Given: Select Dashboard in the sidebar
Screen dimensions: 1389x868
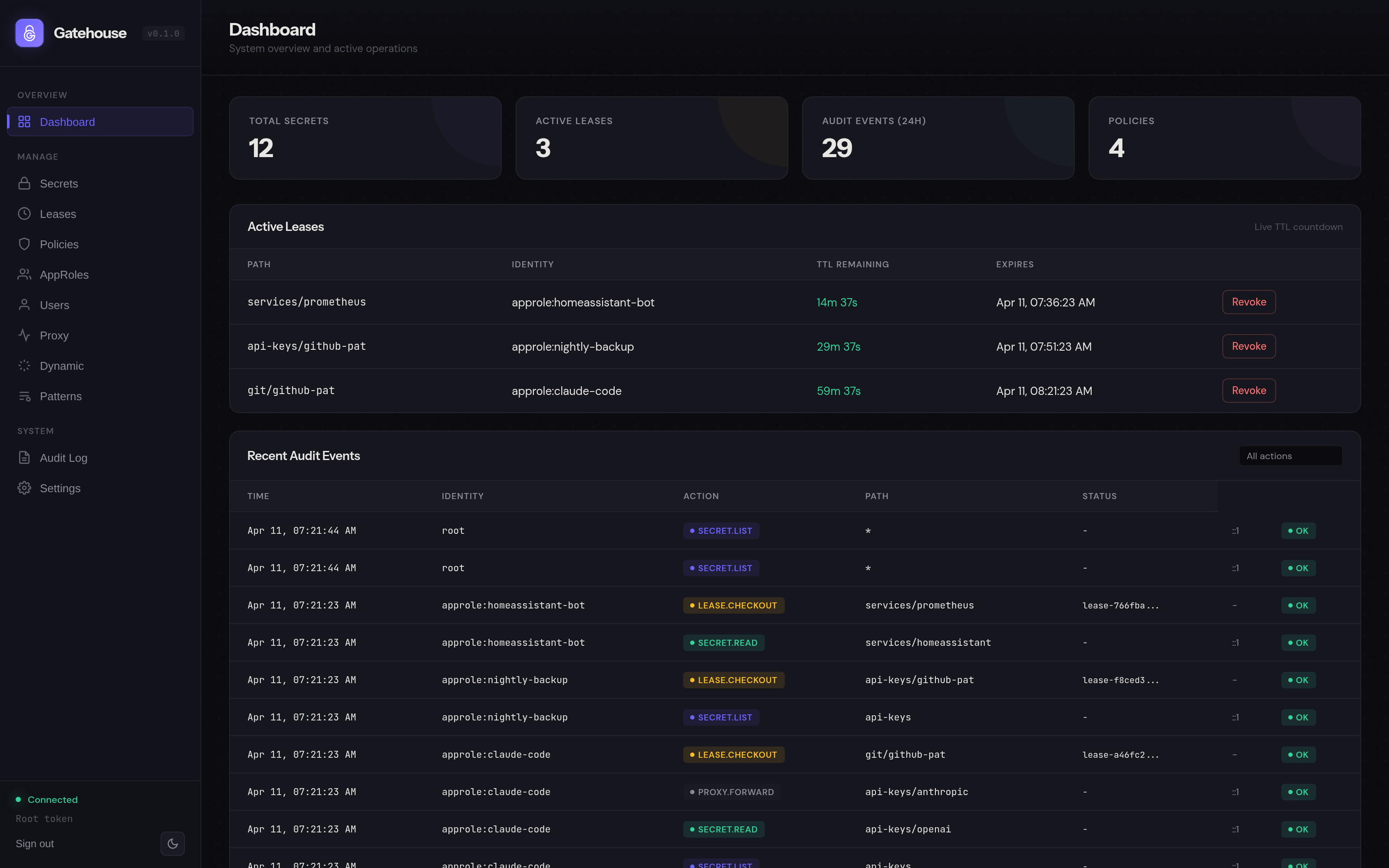Looking at the screenshot, I should 67,122.
